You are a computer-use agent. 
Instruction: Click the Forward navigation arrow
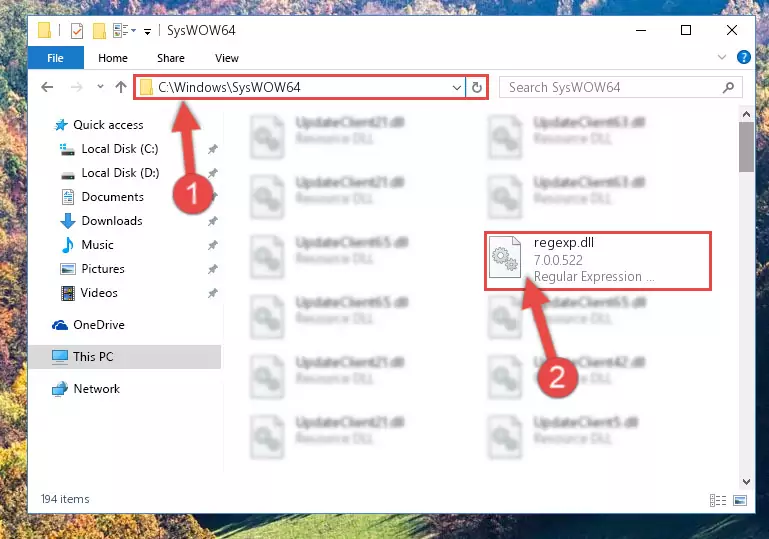click(x=77, y=87)
